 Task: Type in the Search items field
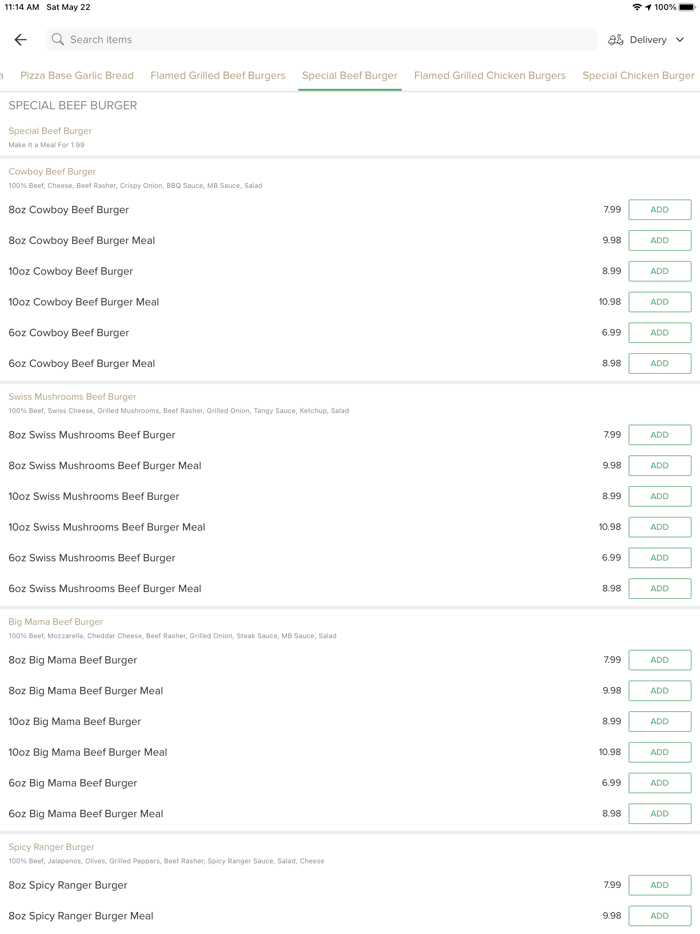pos(320,40)
